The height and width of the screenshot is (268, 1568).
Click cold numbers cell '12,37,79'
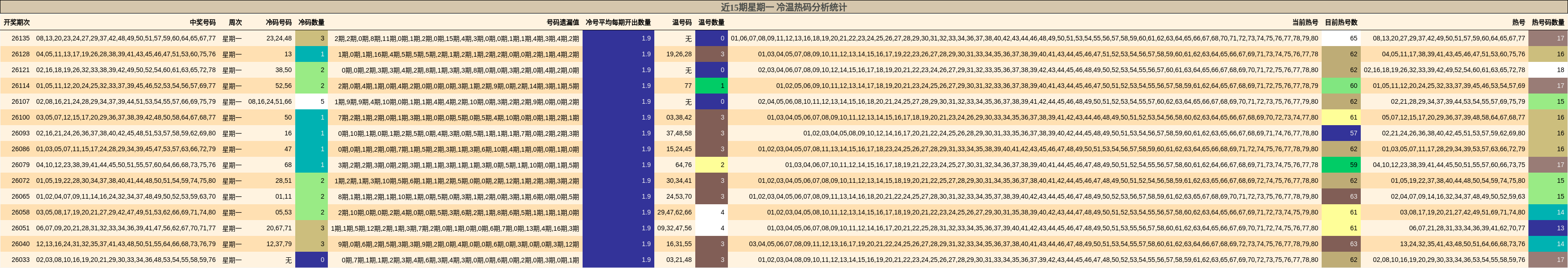click(279, 244)
